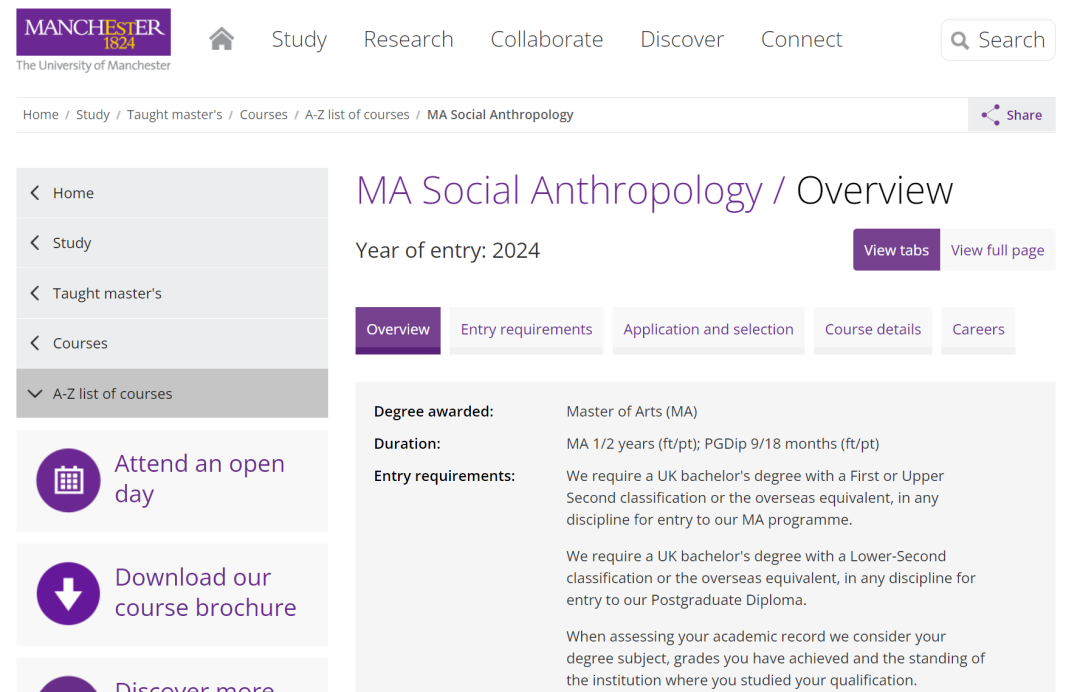1080x692 pixels.
Task: Click the MA 1/2 years duration value
Action: [723, 443]
